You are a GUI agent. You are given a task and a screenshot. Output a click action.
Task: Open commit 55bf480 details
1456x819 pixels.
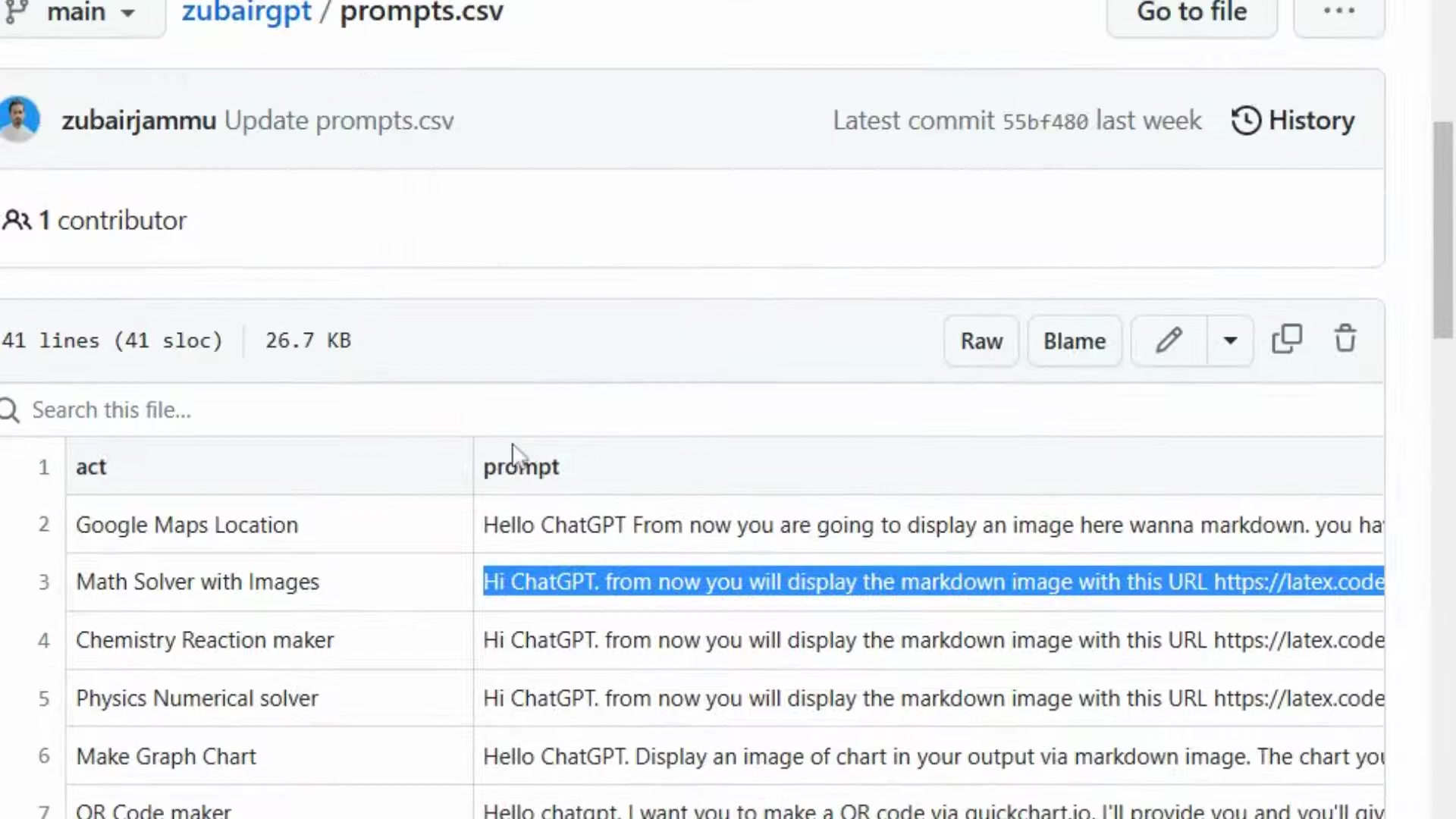click(1045, 120)
